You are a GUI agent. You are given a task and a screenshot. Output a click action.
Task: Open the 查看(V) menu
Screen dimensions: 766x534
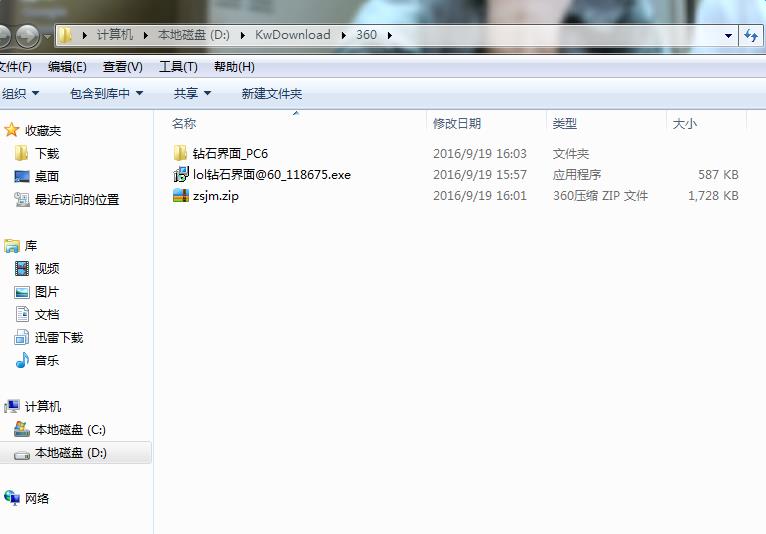click(x=123, y=67)
